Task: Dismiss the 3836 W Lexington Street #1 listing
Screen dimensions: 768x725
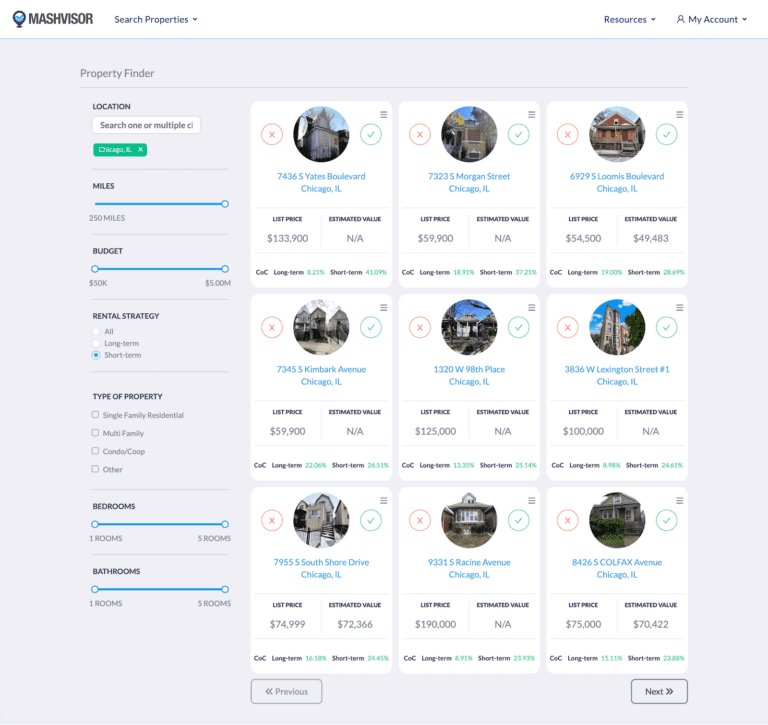Action: [568, 327]
